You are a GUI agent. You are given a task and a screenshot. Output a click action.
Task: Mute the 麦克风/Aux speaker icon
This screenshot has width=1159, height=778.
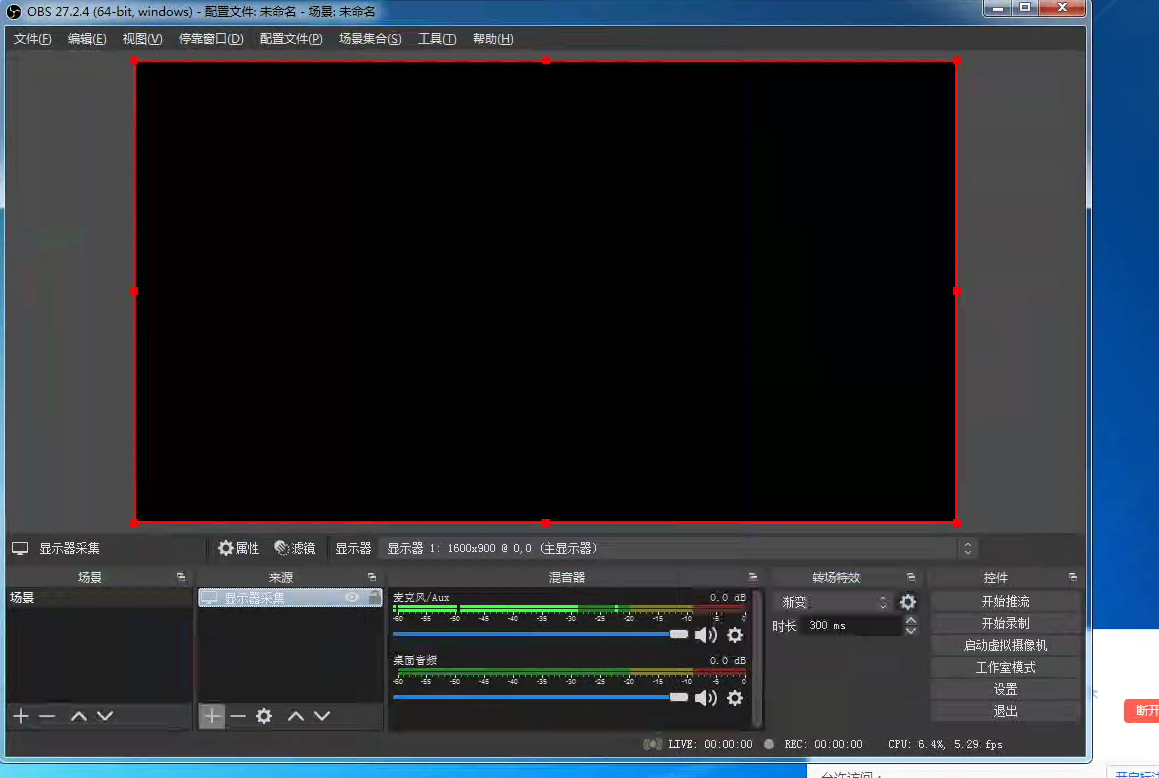click(706, 635)
